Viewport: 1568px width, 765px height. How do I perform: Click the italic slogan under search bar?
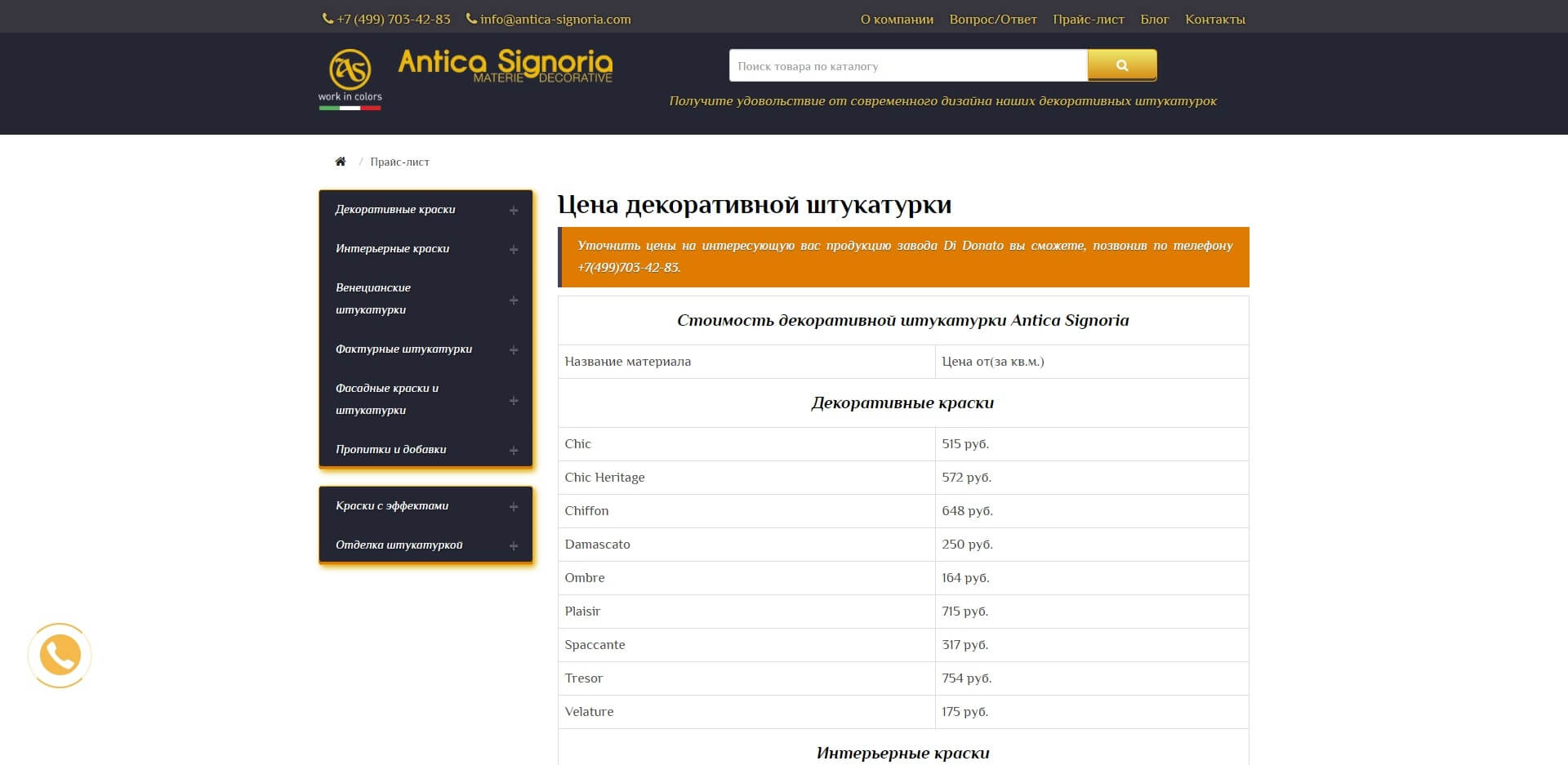click(942, 101)
